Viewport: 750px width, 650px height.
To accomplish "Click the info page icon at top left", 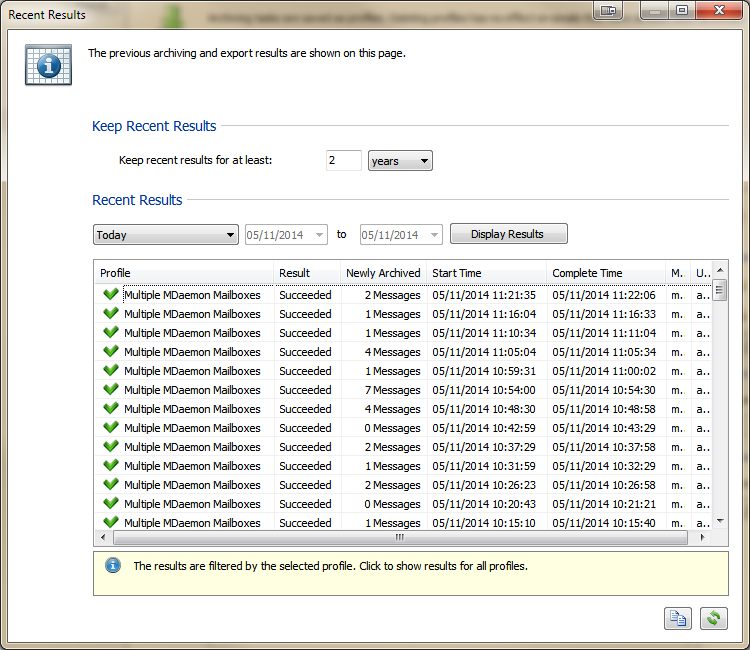I will (x=48, y=65).
